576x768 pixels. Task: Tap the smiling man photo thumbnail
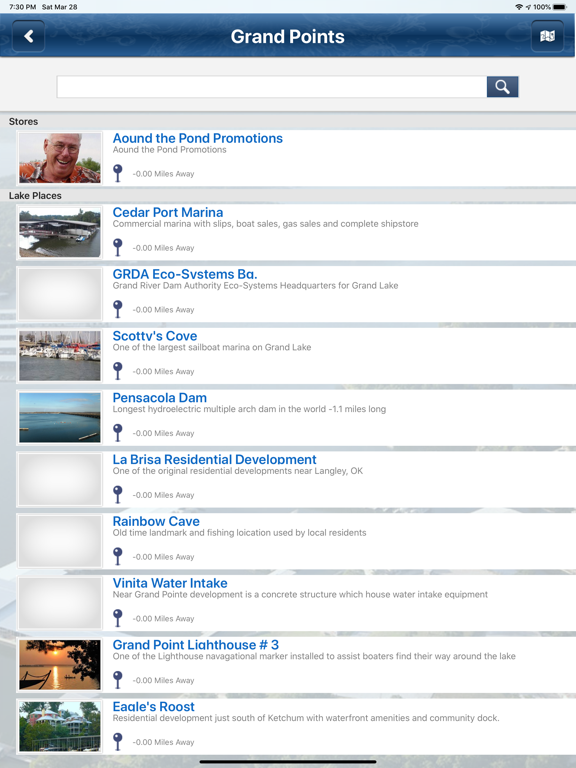click(60, 158)
